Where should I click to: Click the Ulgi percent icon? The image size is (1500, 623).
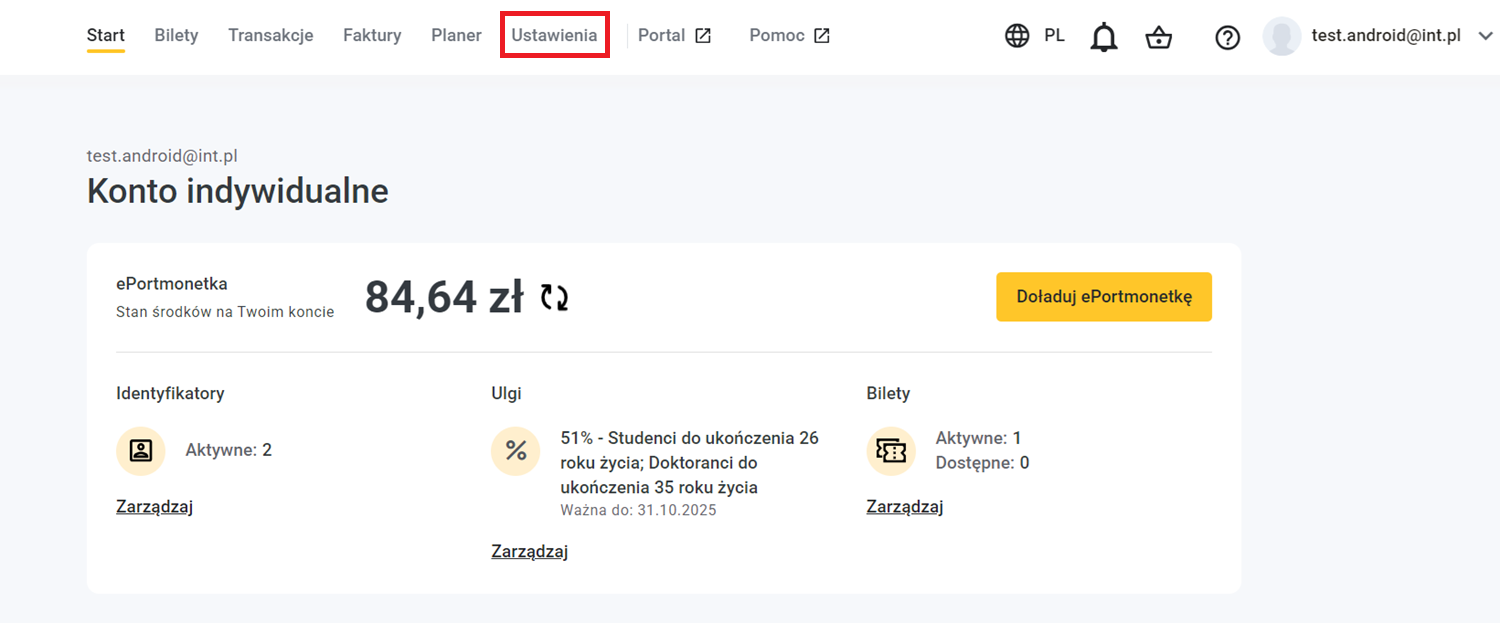pyautogui.click(x=516, y=451)
